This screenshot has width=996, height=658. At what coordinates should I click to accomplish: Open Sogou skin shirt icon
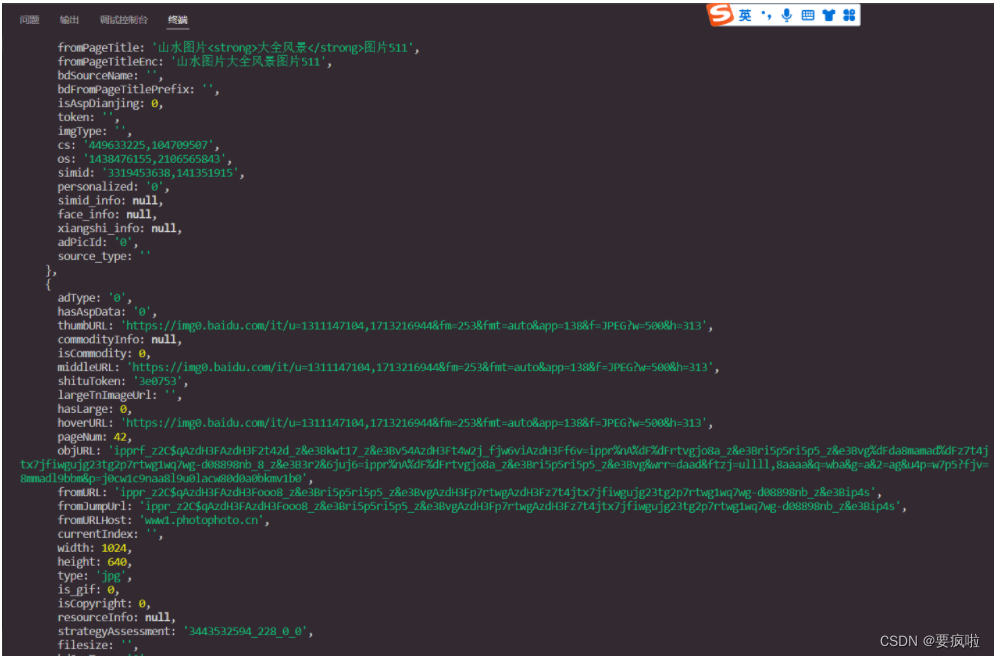tap(828, 15)
